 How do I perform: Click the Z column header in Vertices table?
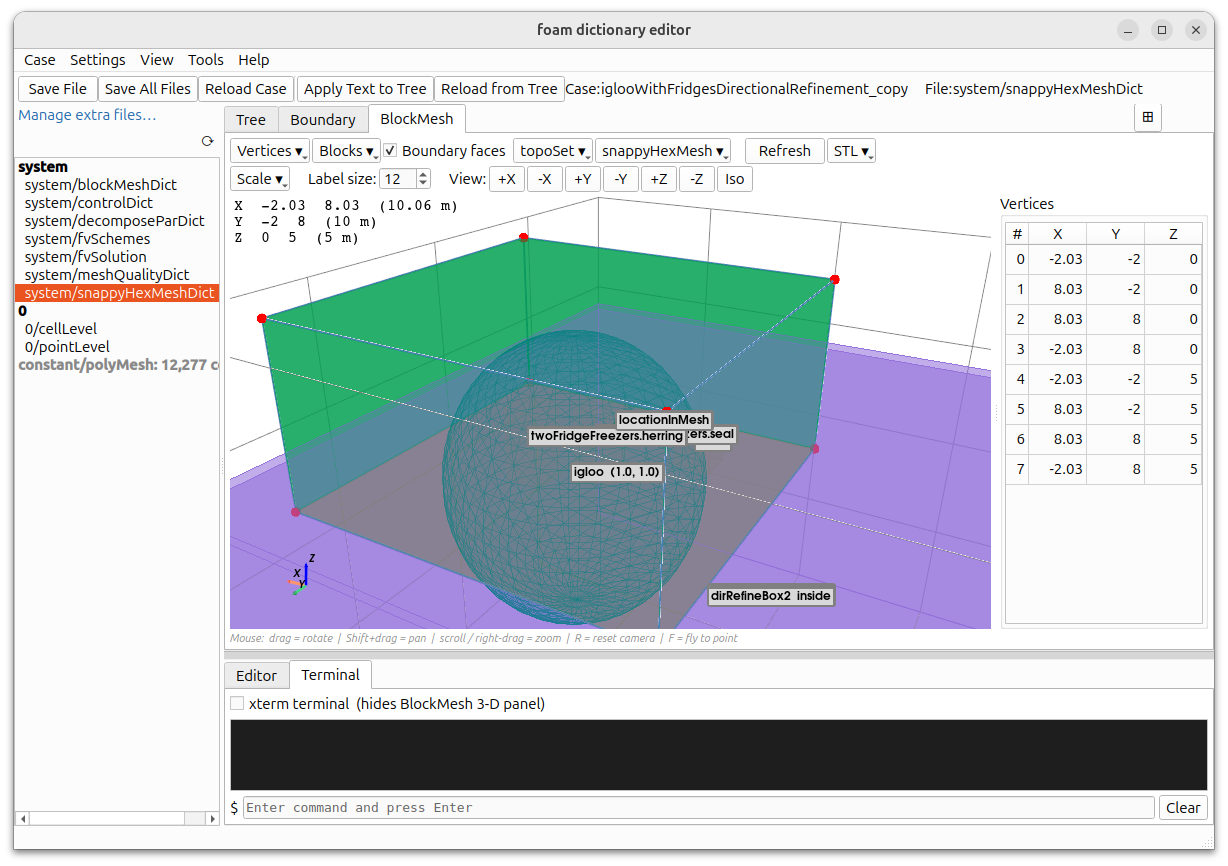[x=1173, y=234]
